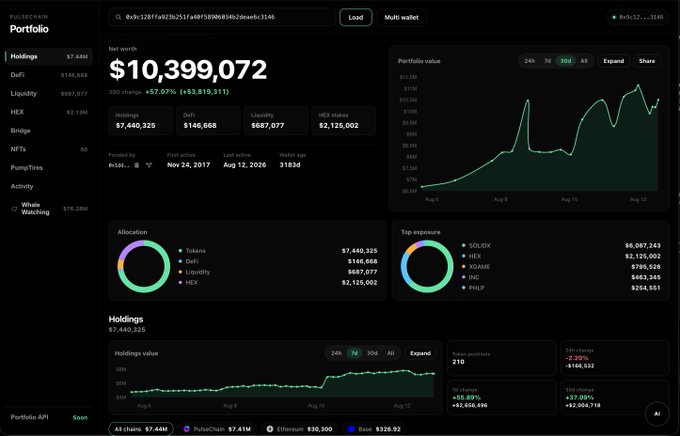Screen dimensions: 680x436
Task: Click the PulseChain logo icon in chain filter
Action: (186, 429)
